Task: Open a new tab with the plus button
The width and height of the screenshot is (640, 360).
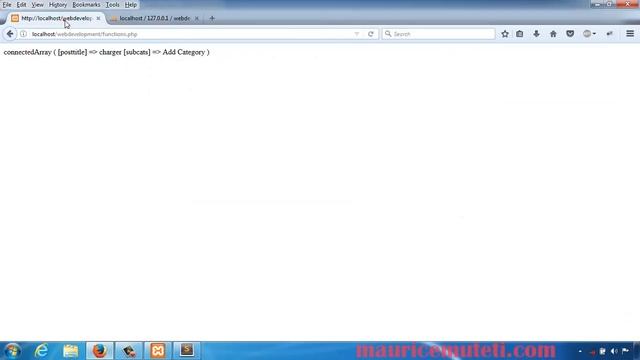Action: pos(212,18)
